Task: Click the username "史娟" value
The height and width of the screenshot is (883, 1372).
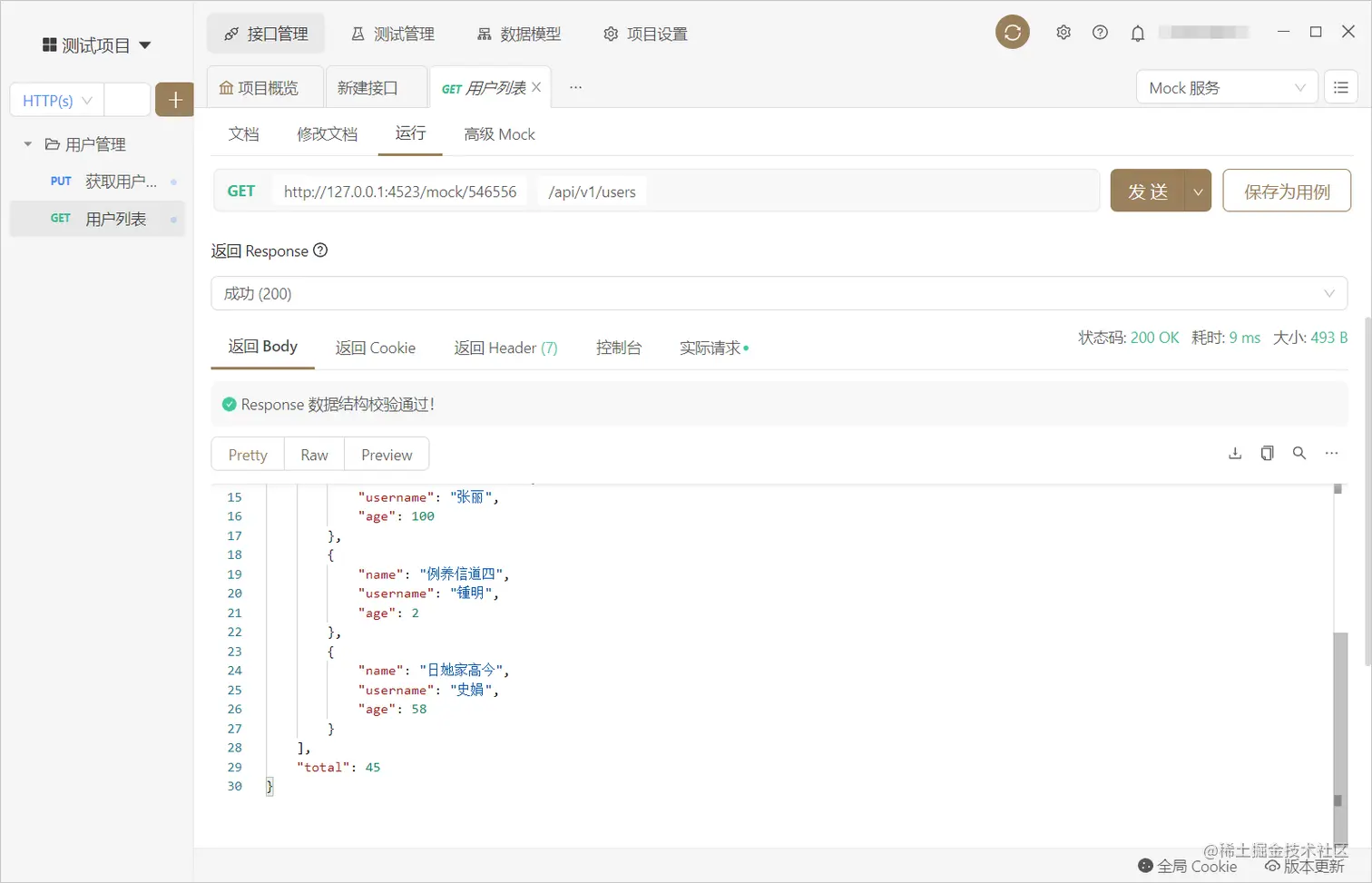Action: coord(472,690)
